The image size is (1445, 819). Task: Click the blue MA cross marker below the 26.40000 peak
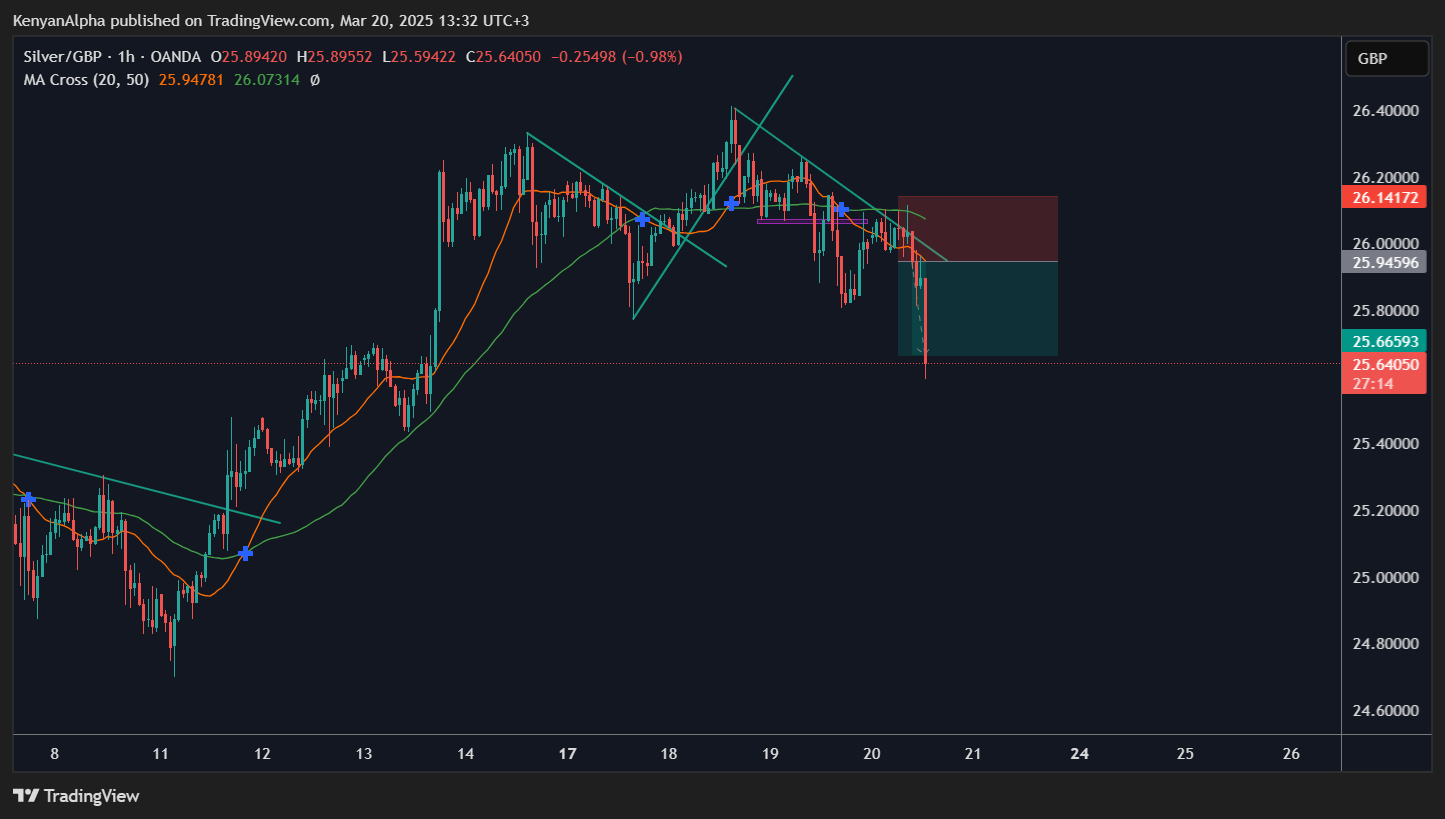(731, 203)
